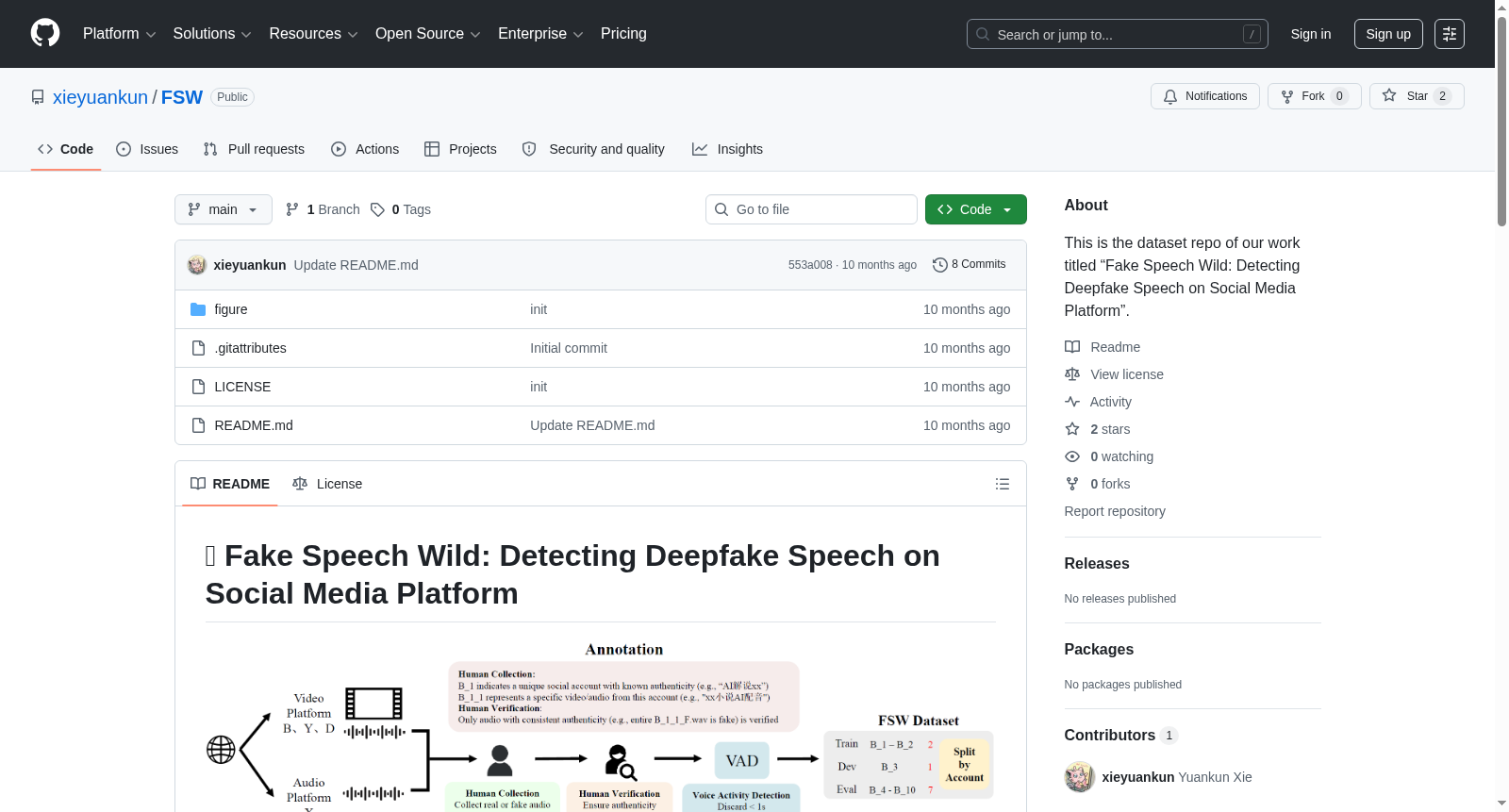This screenshot has width=1509, height=812.
Task: Click the README.md file icon
Action: click(x=198, y=425)
